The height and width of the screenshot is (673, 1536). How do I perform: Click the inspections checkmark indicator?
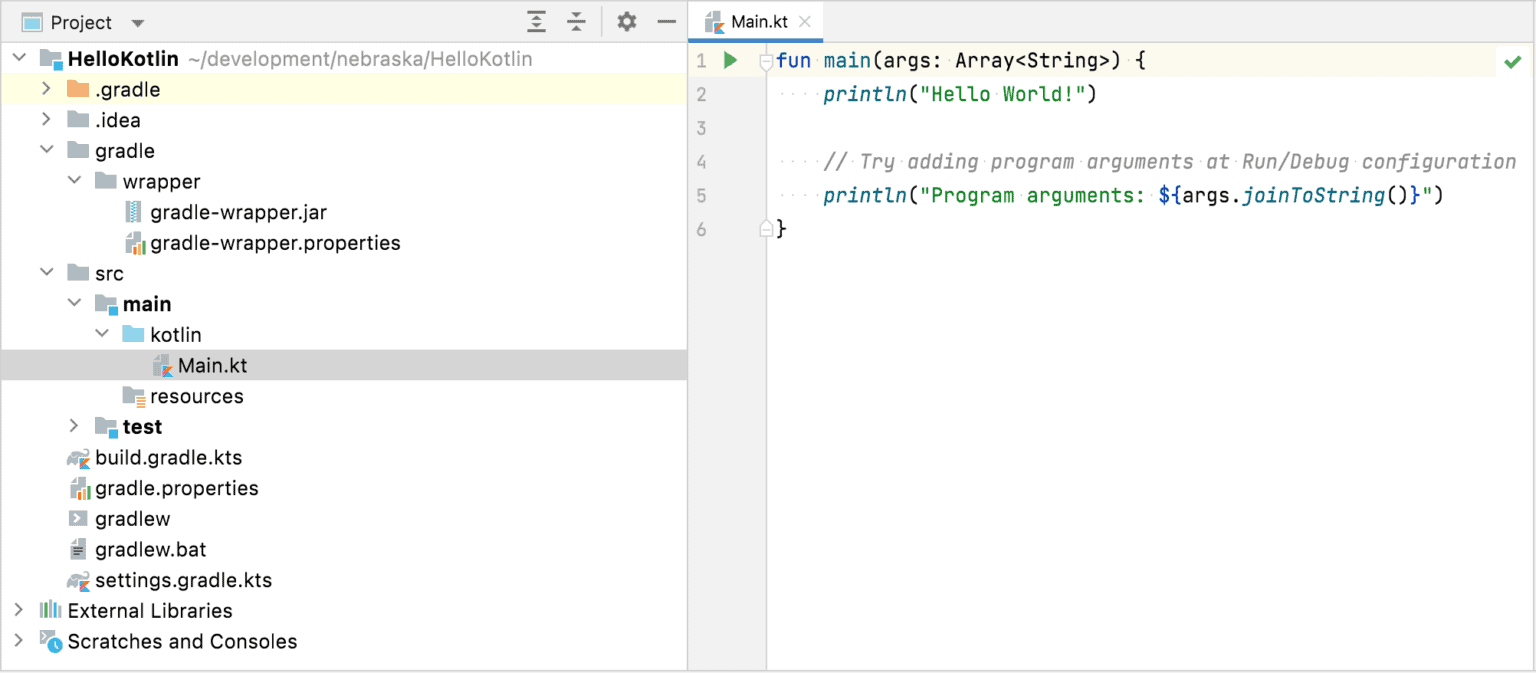point(1512,60)
